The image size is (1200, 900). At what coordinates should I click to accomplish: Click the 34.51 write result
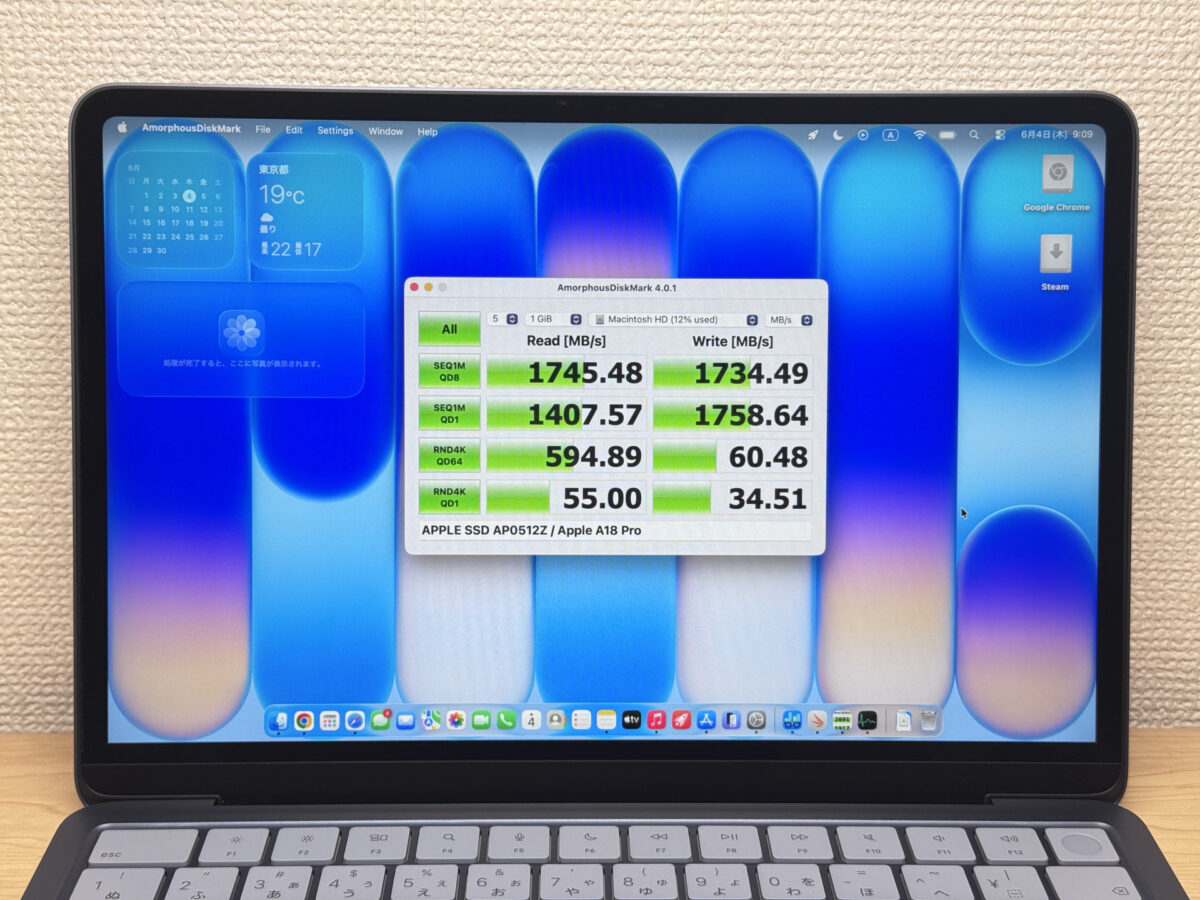[x=732, y=499]
